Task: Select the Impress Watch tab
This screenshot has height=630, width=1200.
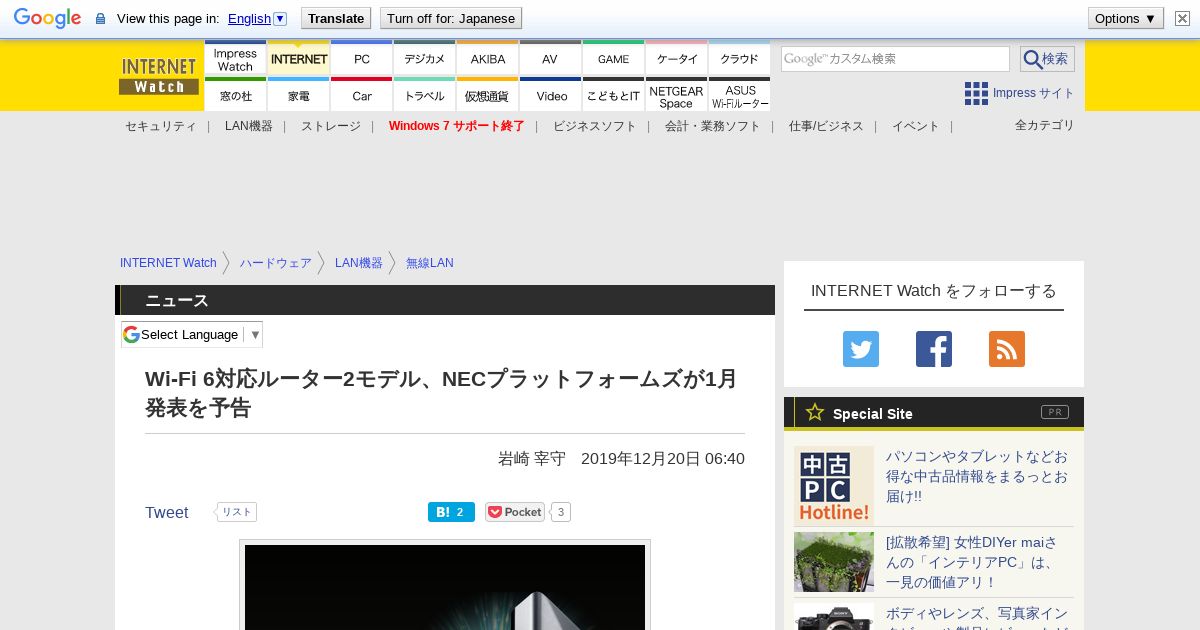Action: pyautogui.click(x=235, y=60)
